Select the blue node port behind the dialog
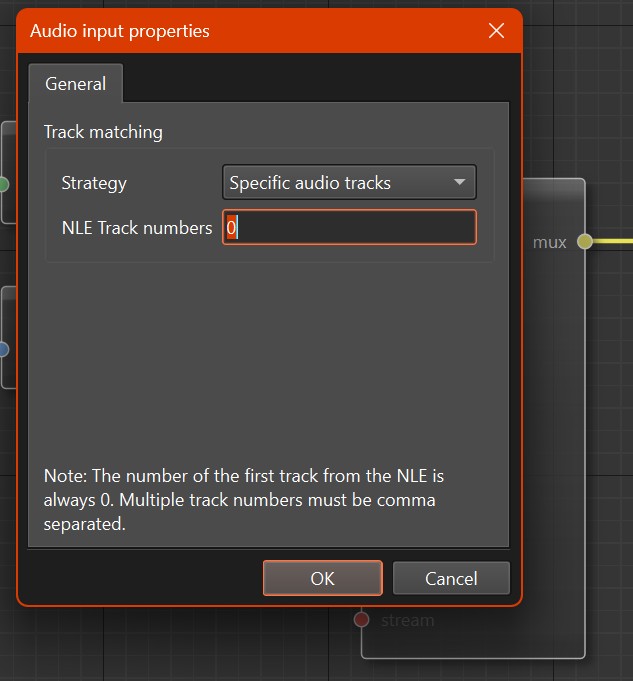The image size is (633, 681). (3, 349)
